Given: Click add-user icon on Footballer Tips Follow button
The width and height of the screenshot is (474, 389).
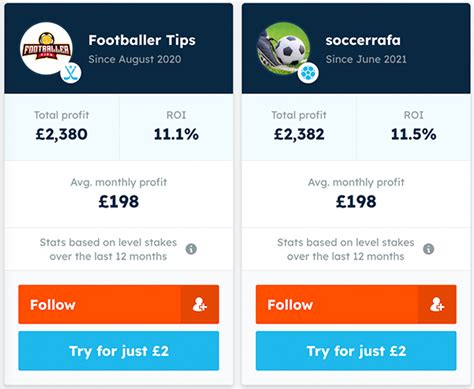Looking at the screenshot, I should tap(200, 304).
